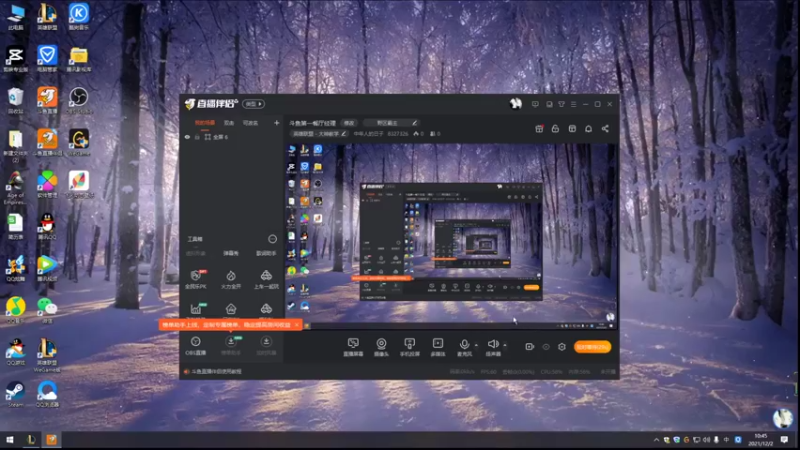Image resolution: width=800 pixels, height=450 pixels.
Task: Toggle visibility eye of 全屏 source
Action: pyautogui.click(x=187, y=137)
